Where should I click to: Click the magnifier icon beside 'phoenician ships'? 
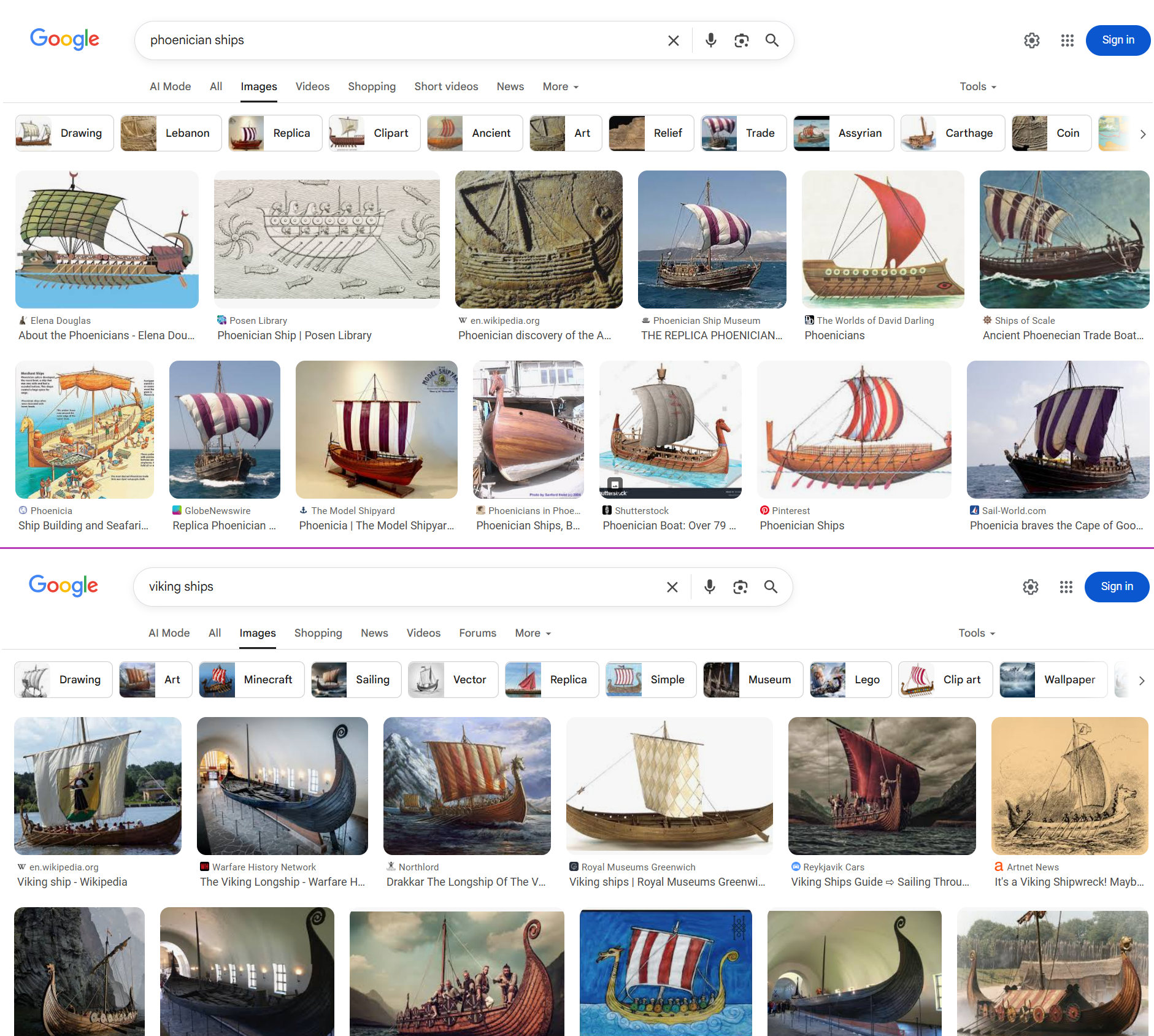pos(772,40)
